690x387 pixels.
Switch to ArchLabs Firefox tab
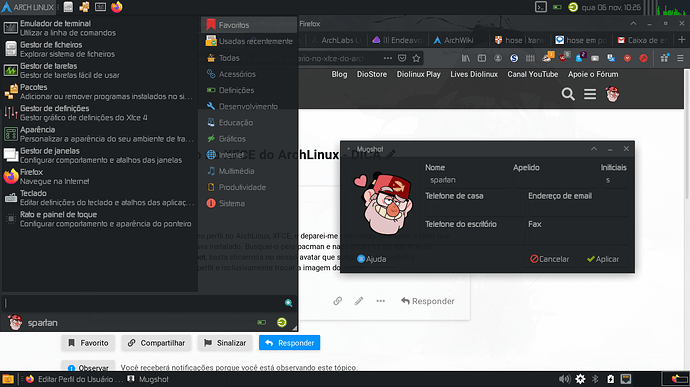pos(336,40)
